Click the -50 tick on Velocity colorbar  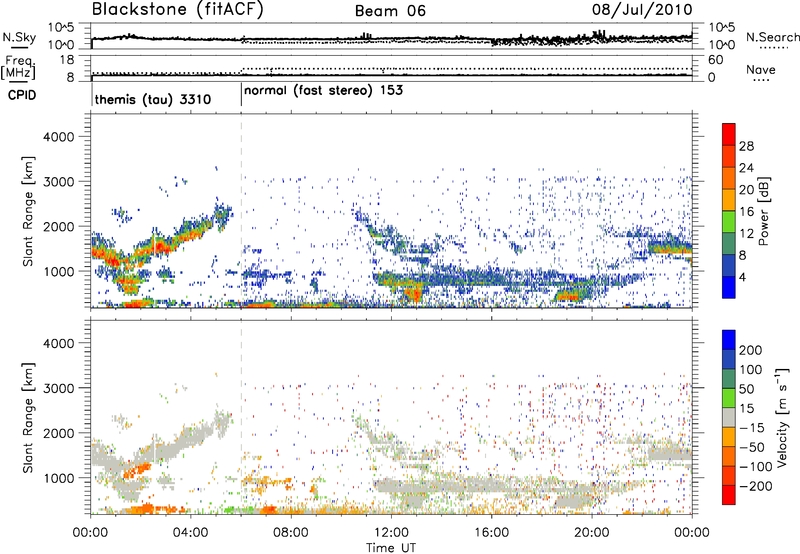(753, 447)
